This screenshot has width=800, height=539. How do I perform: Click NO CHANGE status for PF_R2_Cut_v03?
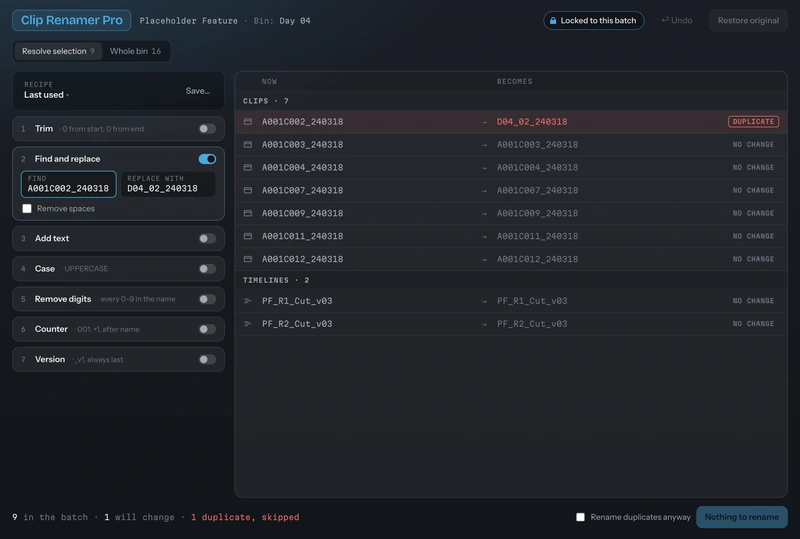[x=753, y=324]
